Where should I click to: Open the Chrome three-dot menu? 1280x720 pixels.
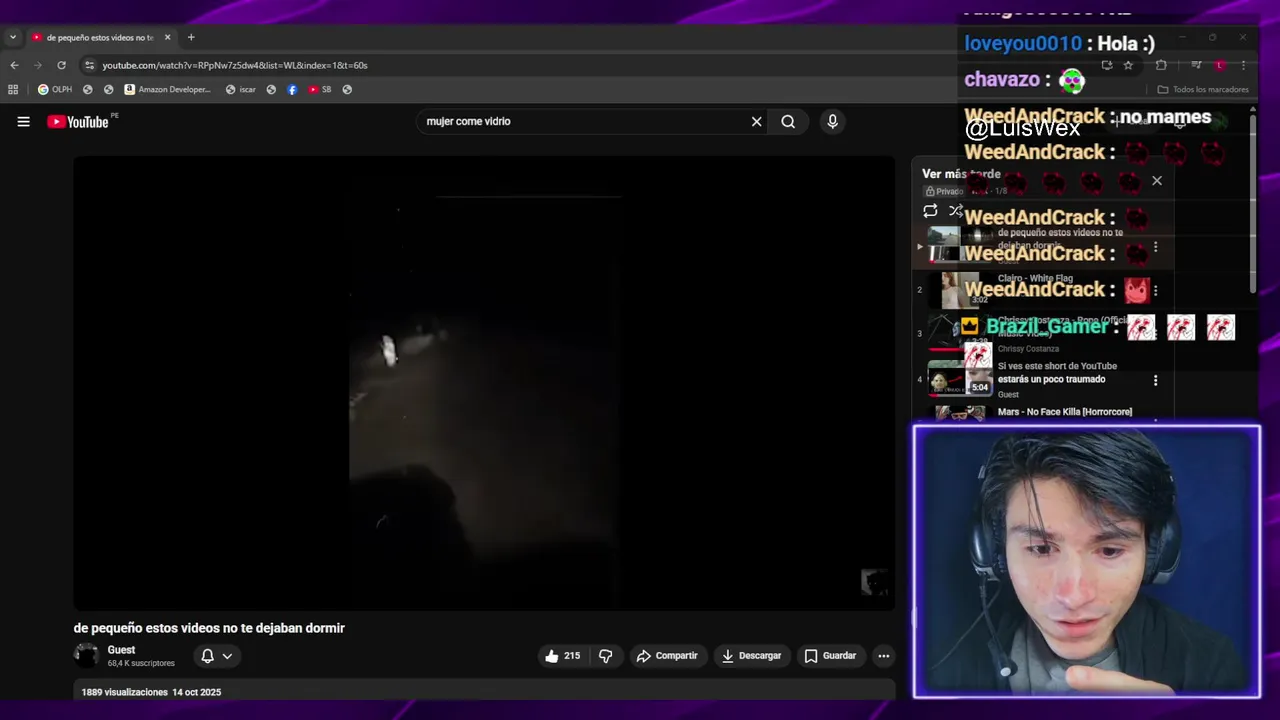[1243, 65]
